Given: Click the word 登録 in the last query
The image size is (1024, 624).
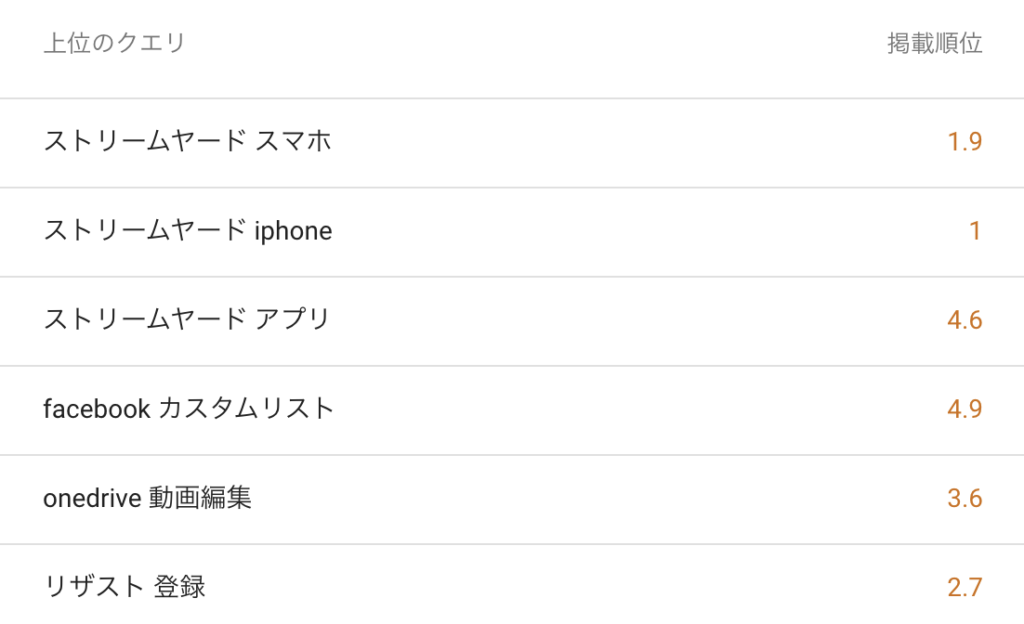Looking at the screenshot, I should tap(180, 587).
